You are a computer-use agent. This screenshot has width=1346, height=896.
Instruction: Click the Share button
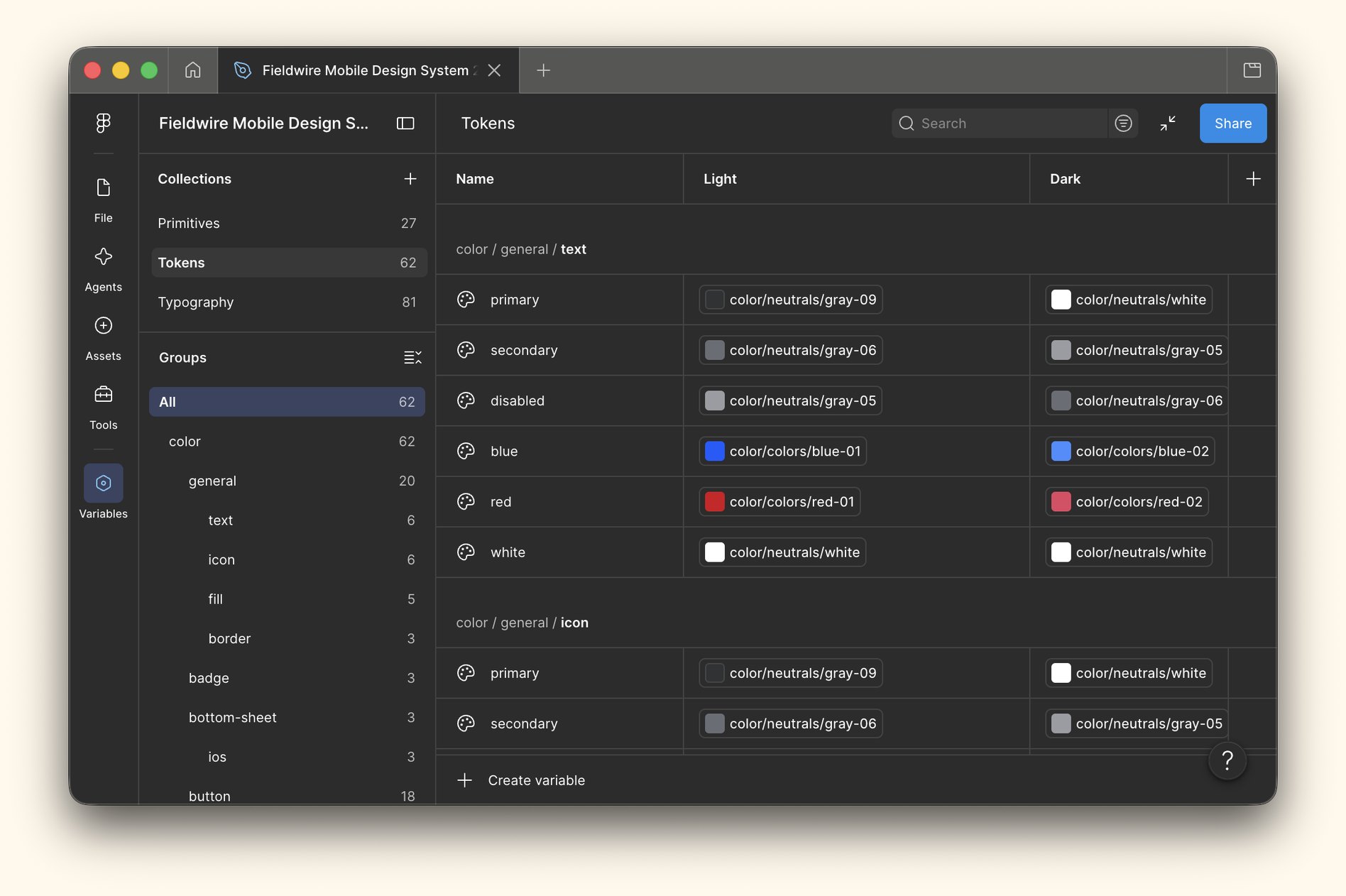(1233, 124)
